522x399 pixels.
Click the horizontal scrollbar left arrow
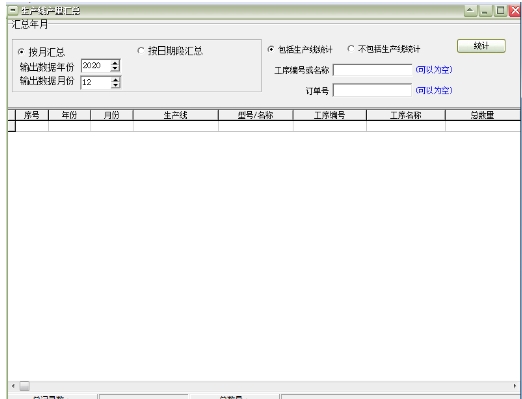coord(13,386)
